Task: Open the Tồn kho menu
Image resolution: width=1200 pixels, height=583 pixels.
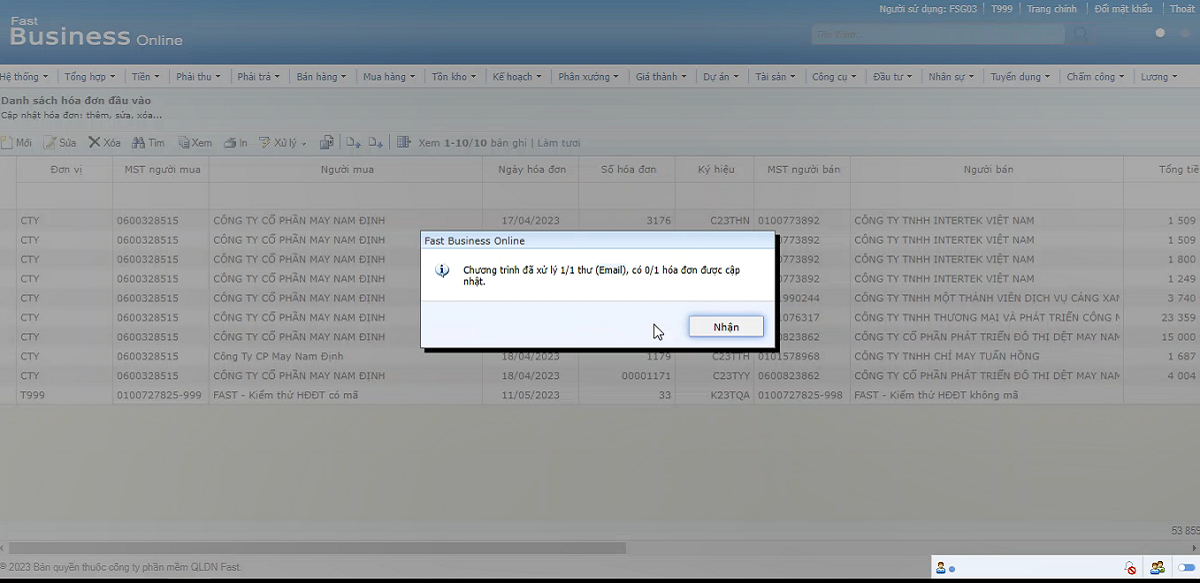Action: point(454,77)
